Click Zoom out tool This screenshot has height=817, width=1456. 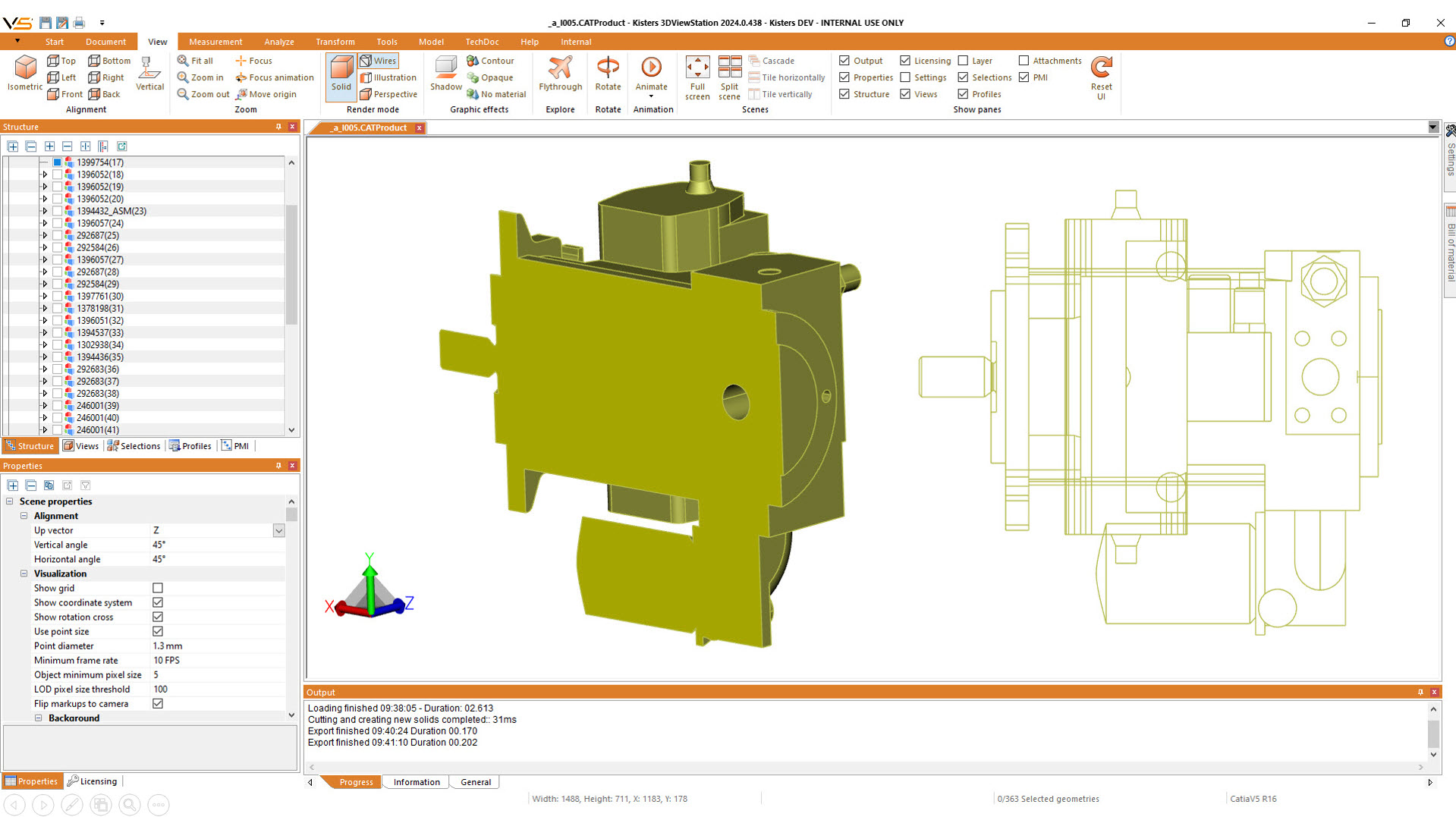203,94
